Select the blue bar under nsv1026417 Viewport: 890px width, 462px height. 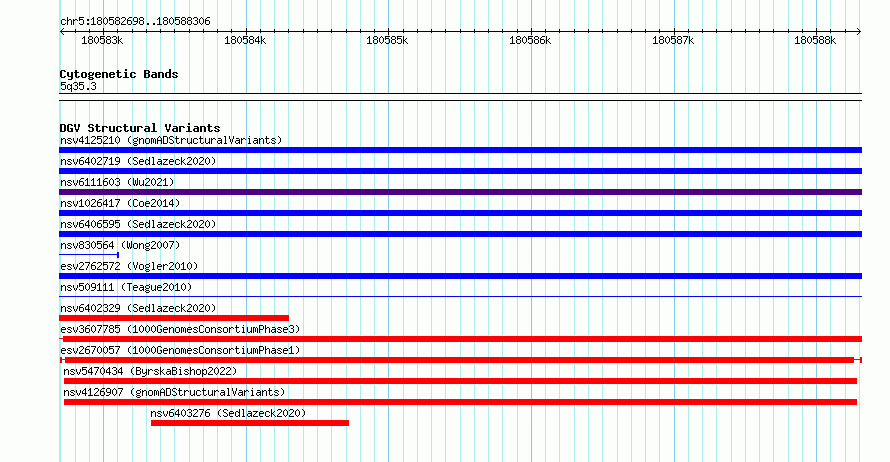coord(460,213)
